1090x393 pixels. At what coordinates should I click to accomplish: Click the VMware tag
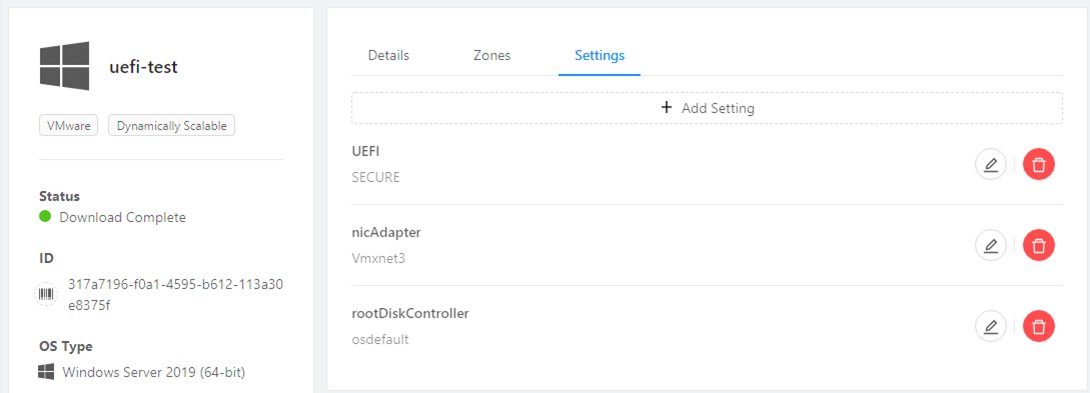pos(69,127)
